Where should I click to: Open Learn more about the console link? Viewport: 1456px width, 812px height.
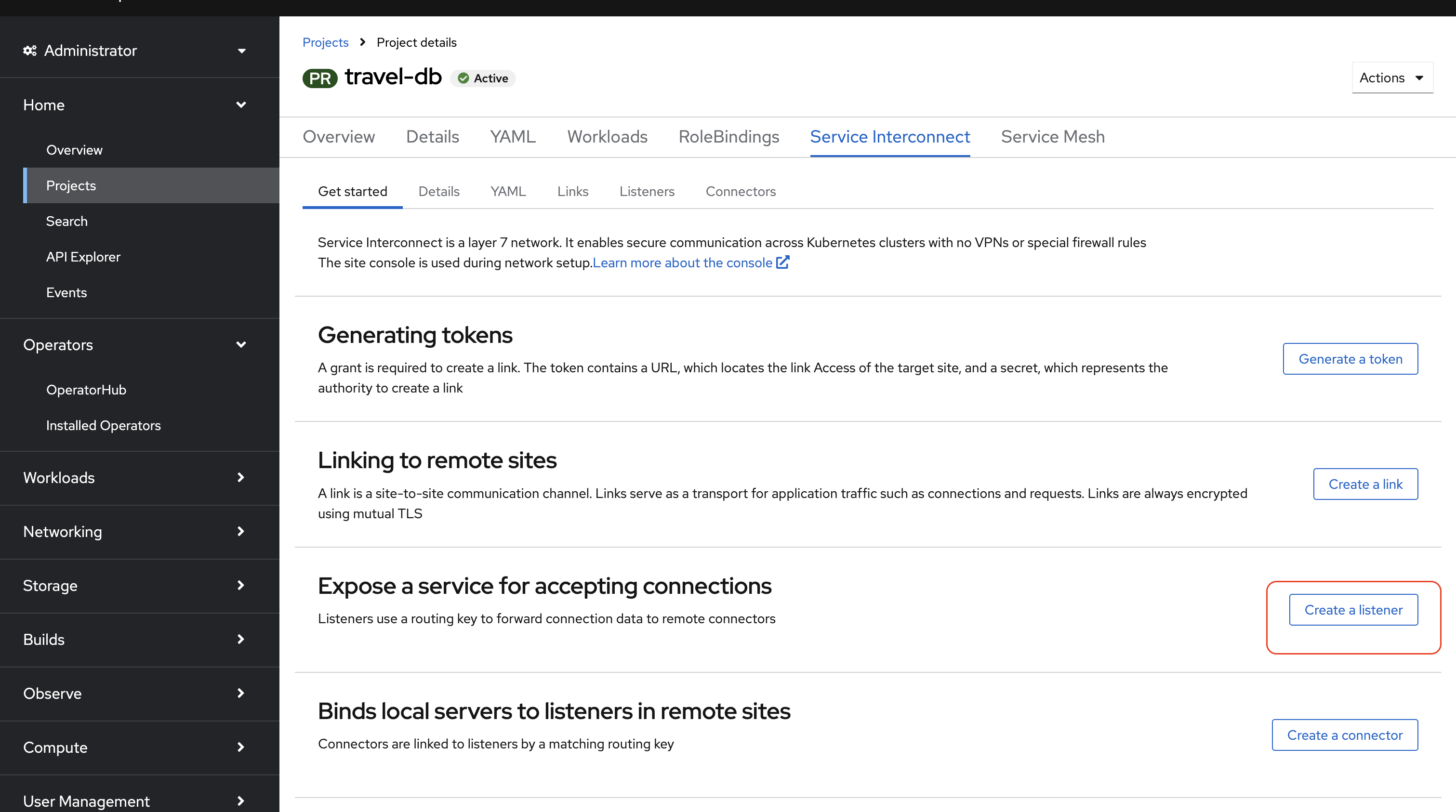click(682, 263)
